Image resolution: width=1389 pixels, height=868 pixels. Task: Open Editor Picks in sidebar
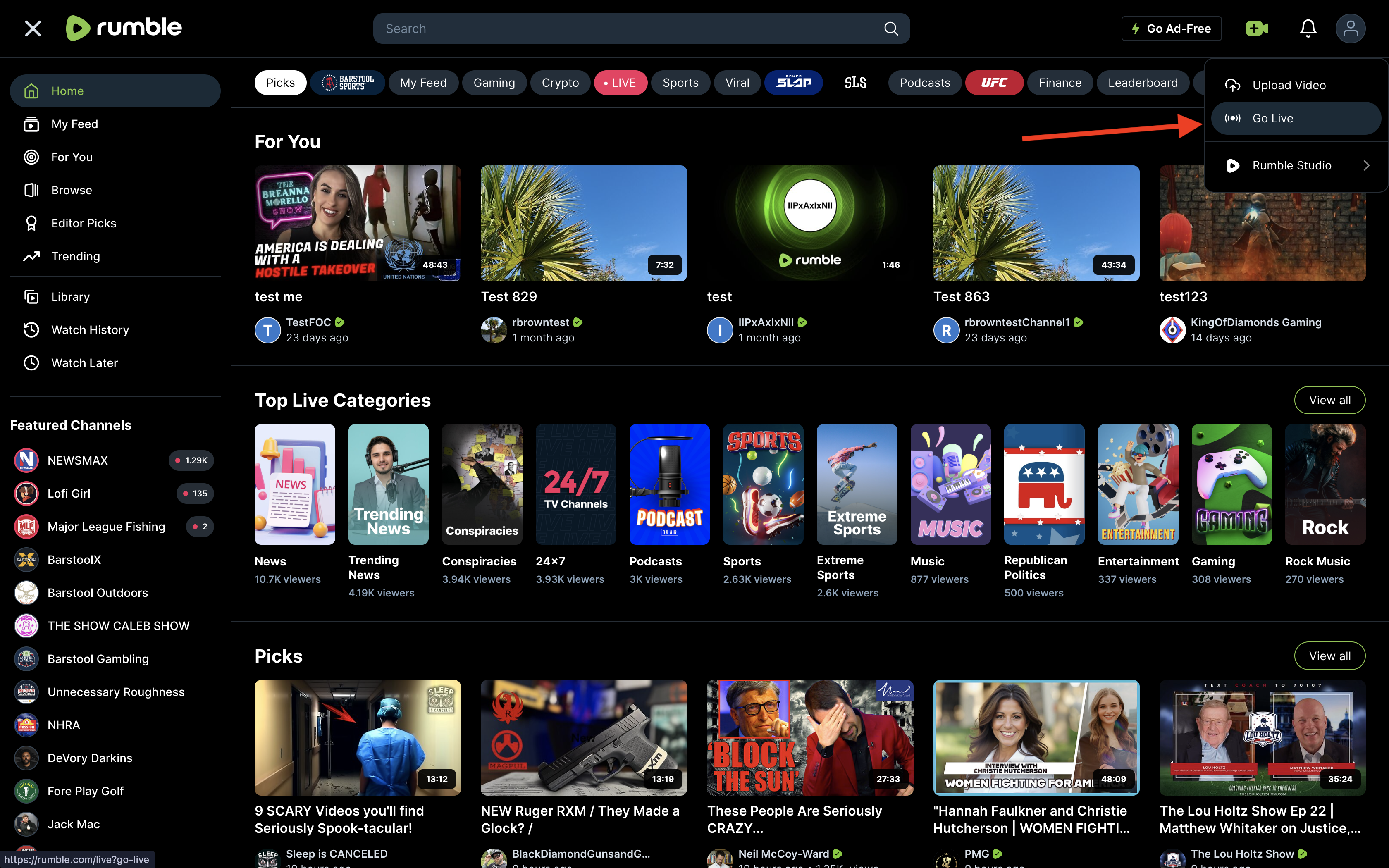pyautogui.click(x=83, y=223)
